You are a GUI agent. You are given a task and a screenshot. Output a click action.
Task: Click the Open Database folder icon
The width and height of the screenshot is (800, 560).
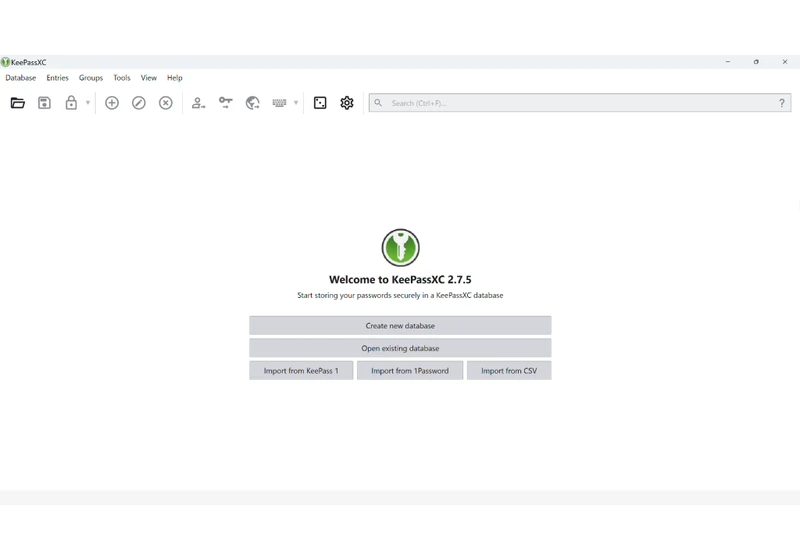(x=17, y=103)
